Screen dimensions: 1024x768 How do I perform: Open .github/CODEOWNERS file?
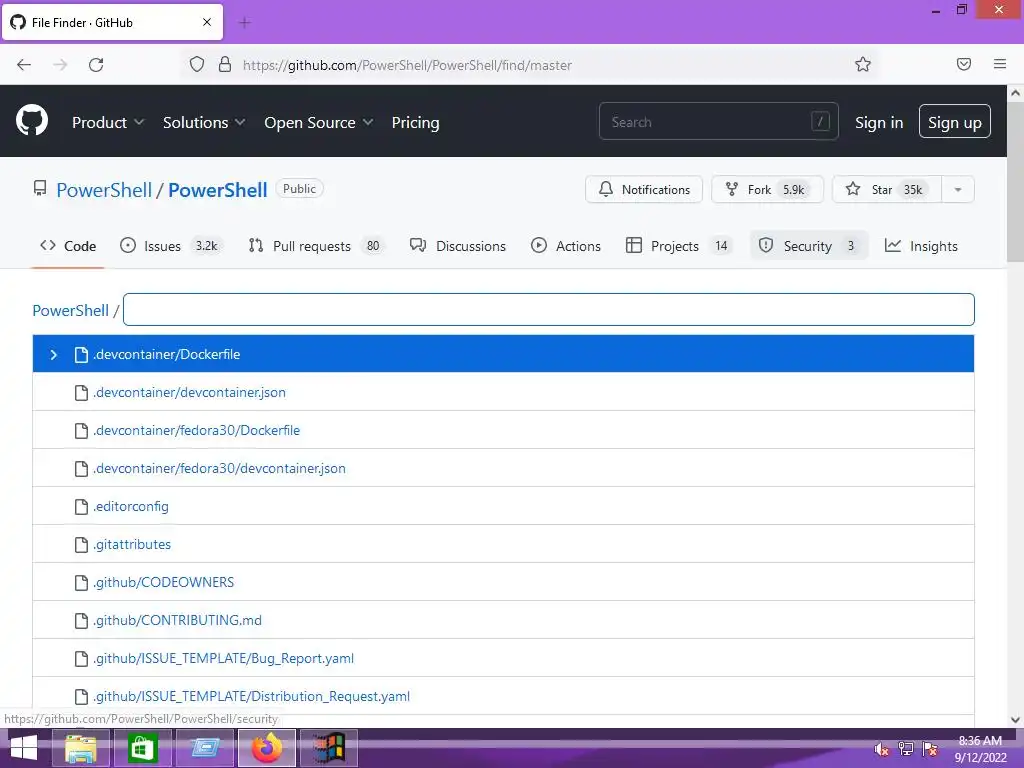pyautogui.click(x=163, y=582)
